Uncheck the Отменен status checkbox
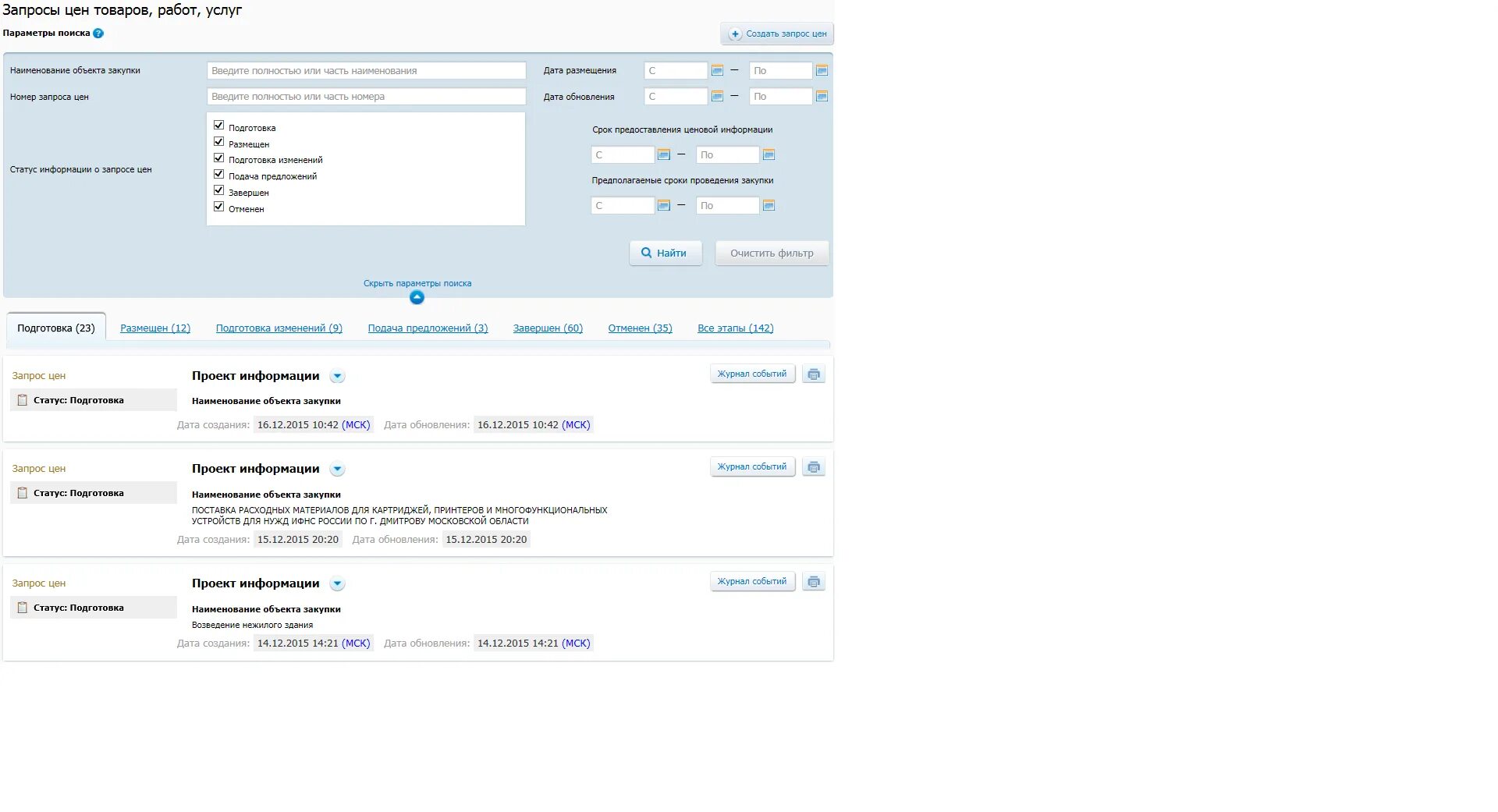The width and height of the screenshot is (1498, 812). click(219, 207)
